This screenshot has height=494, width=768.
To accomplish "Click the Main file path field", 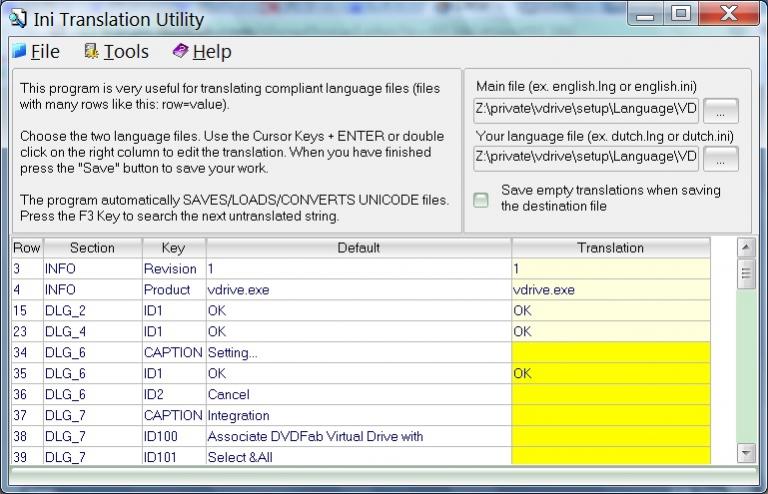I will [586, 110].
